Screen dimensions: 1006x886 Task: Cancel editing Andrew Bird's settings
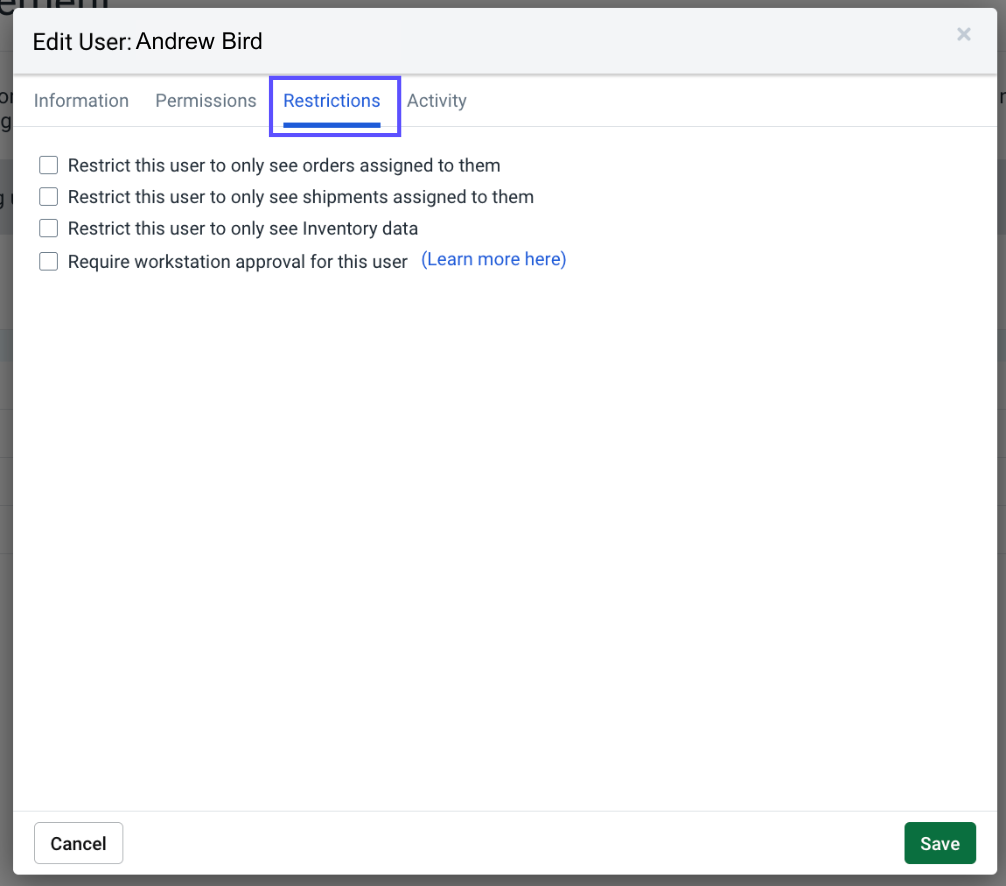click(78, 842)
